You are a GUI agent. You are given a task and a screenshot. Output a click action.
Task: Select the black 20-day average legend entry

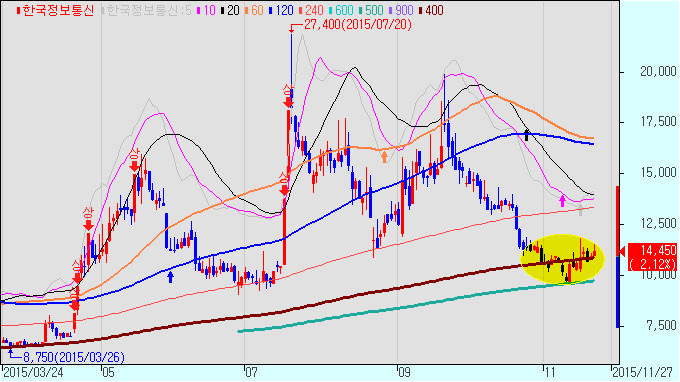tap(230, 10)
